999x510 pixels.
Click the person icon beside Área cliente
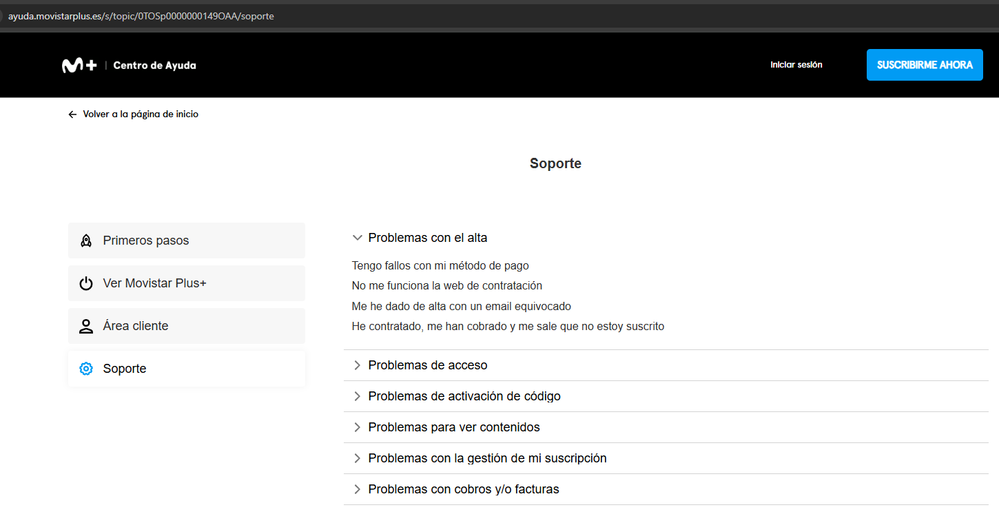(86, 326)
